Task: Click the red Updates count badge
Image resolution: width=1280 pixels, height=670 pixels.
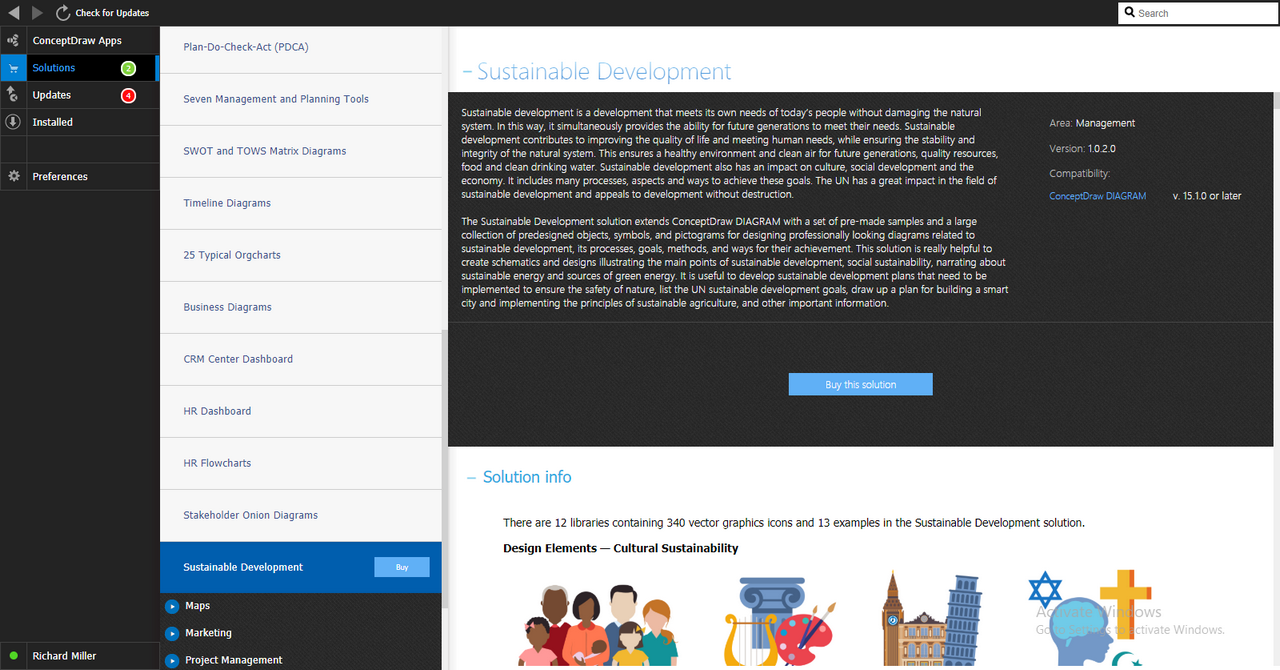Action: [x=128, y=95]
